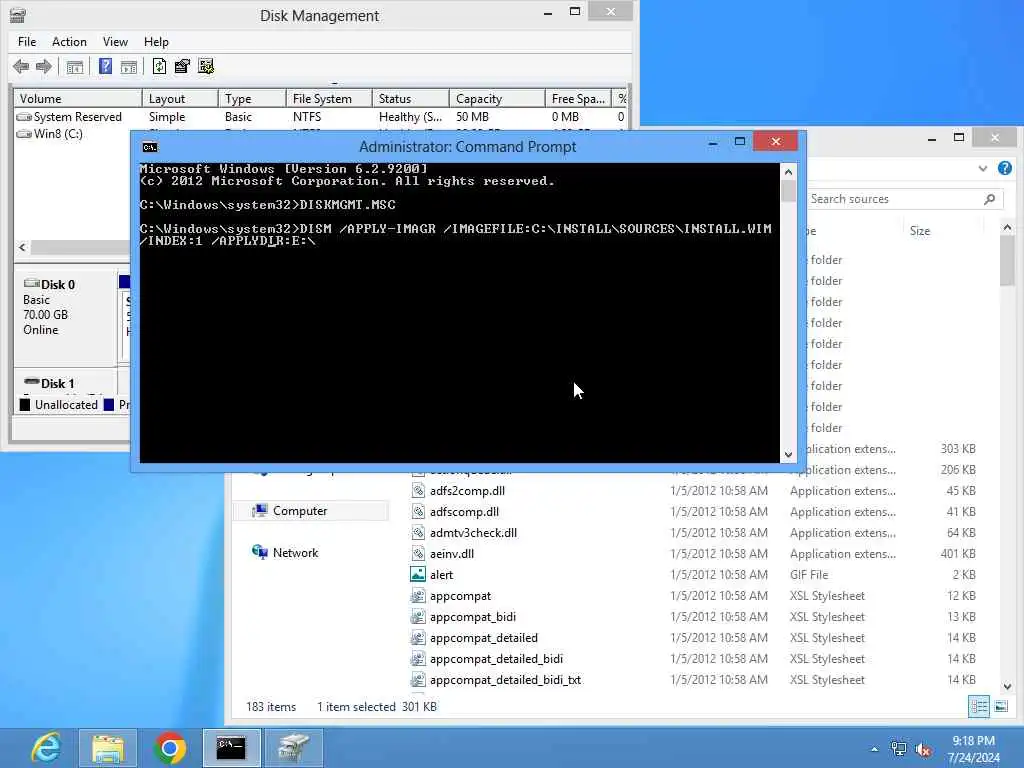1024x768 pixels.
Task: Click Show/Hide Console Tree toolbar icon
Action: tap(75, 67)
